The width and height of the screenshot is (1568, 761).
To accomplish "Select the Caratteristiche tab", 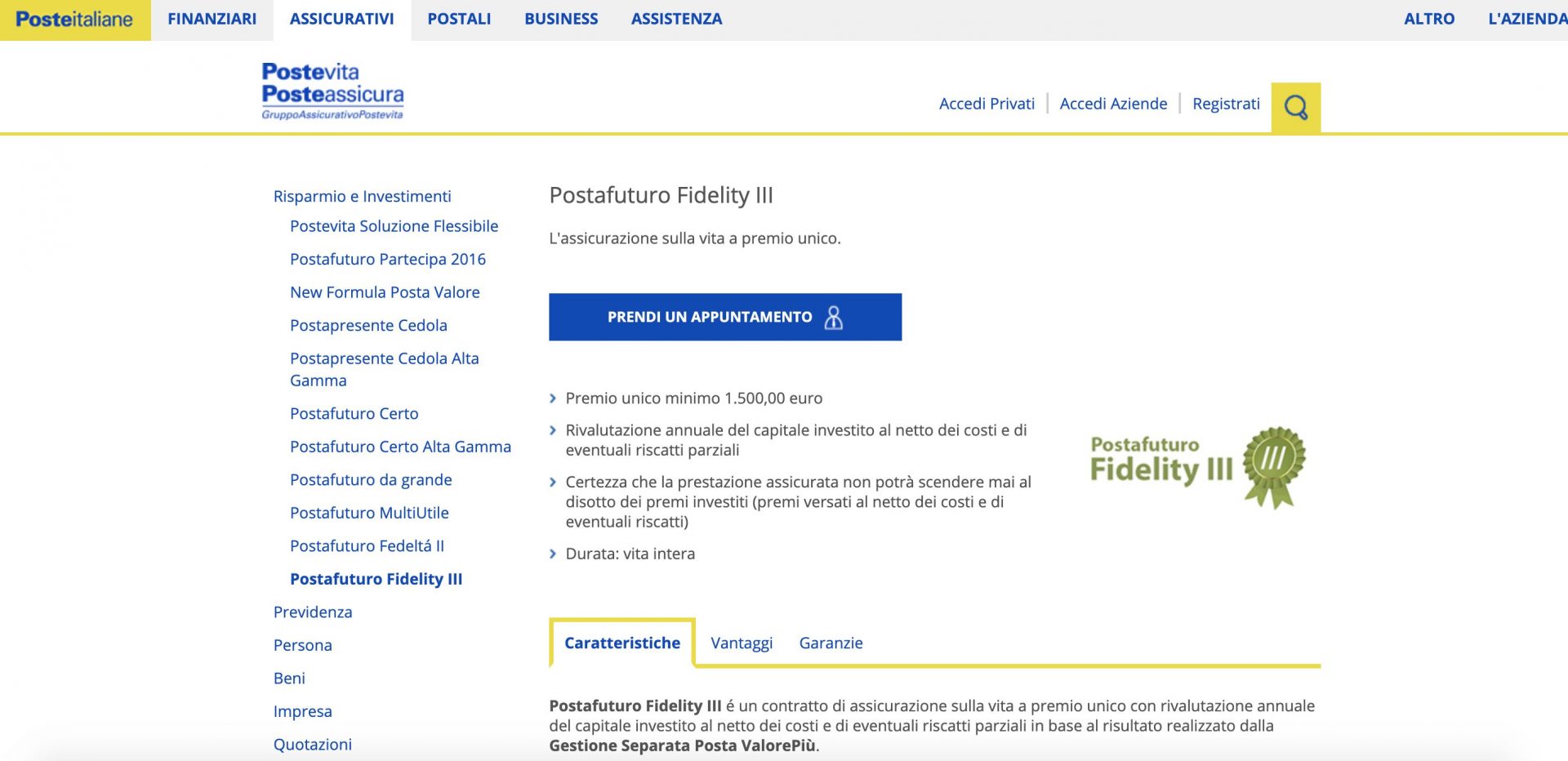I will [621, 643].
